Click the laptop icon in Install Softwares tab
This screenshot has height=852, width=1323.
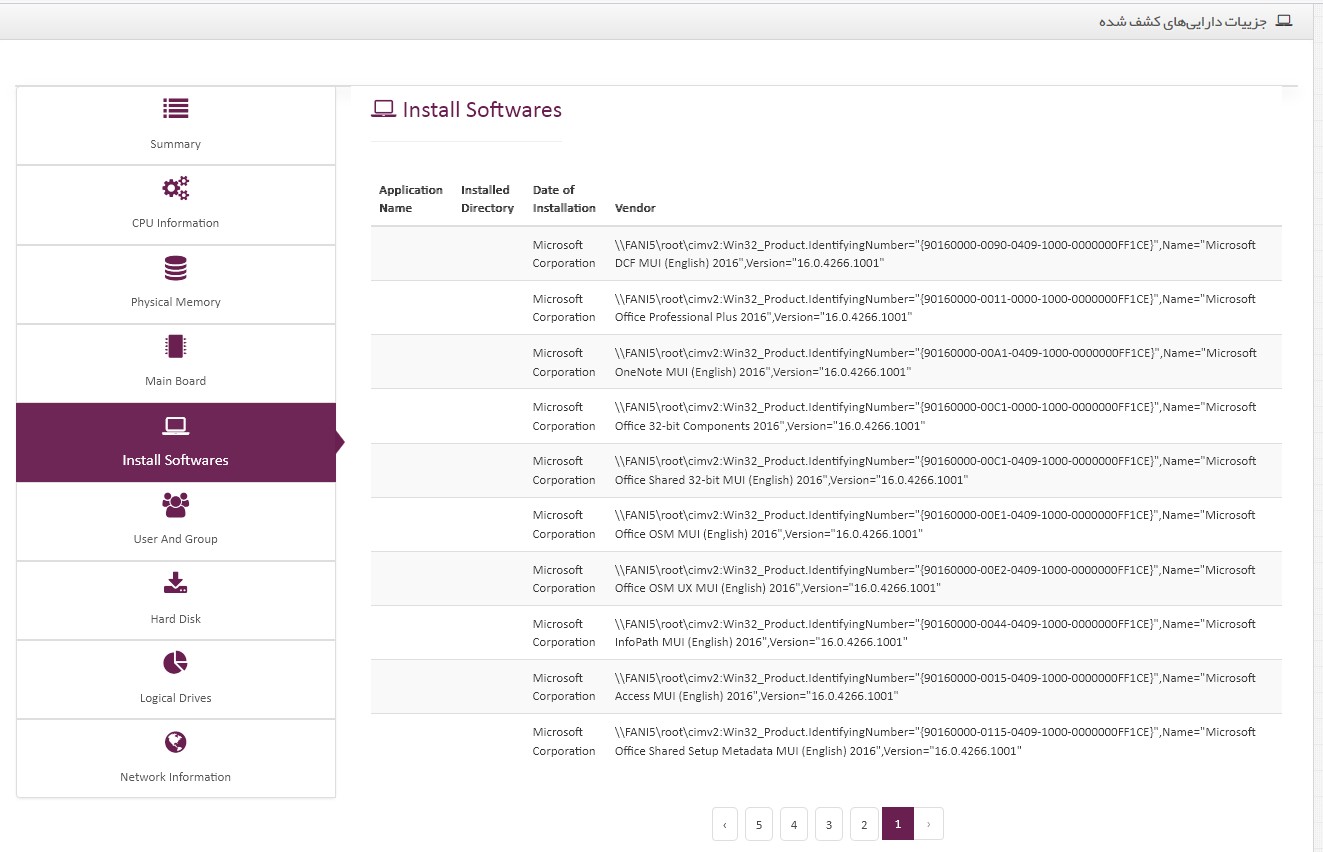coord(176,426)
